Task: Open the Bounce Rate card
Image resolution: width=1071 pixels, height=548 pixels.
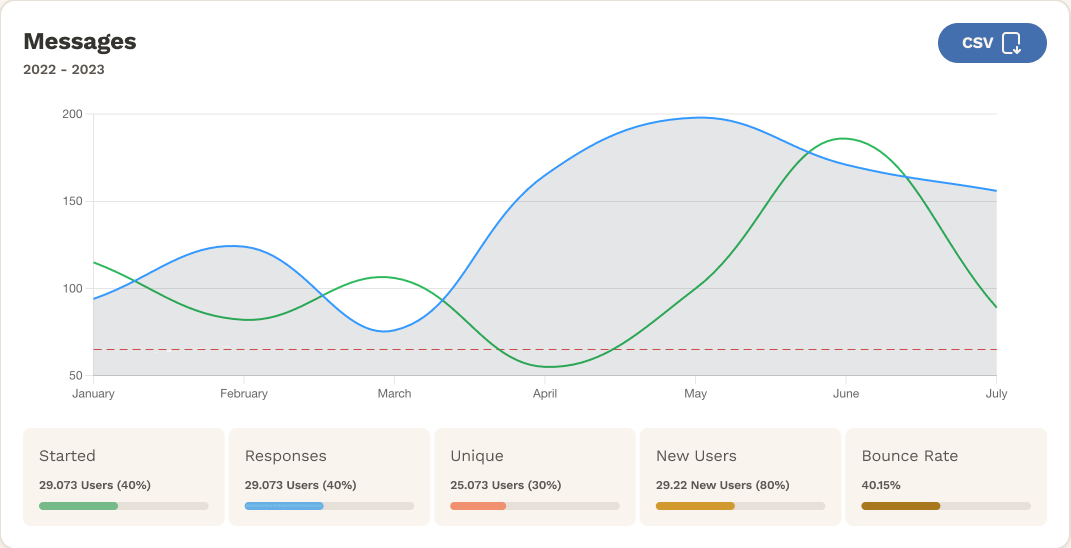Action: tap(946, 477)
